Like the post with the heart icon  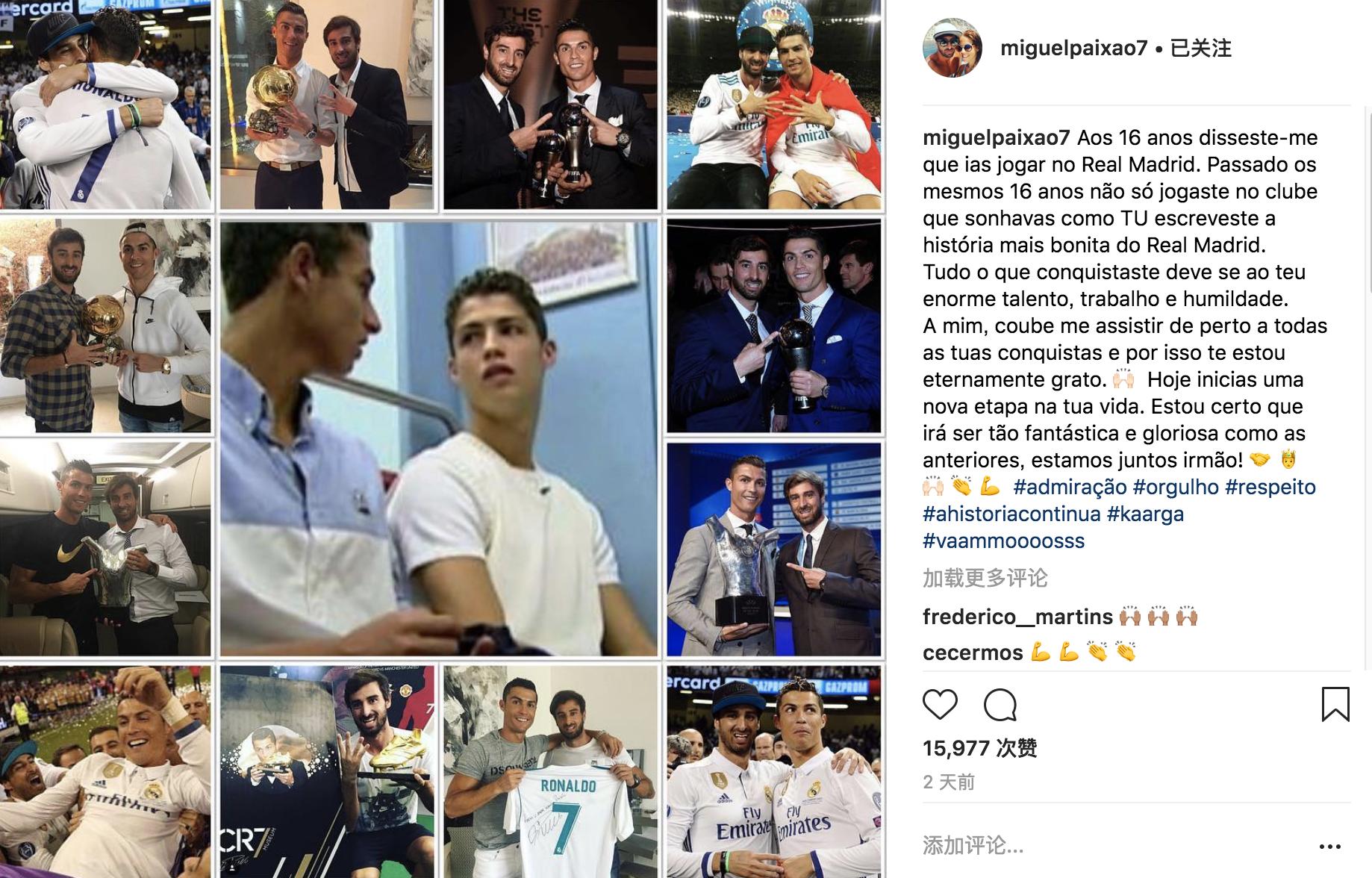(940, 705)
